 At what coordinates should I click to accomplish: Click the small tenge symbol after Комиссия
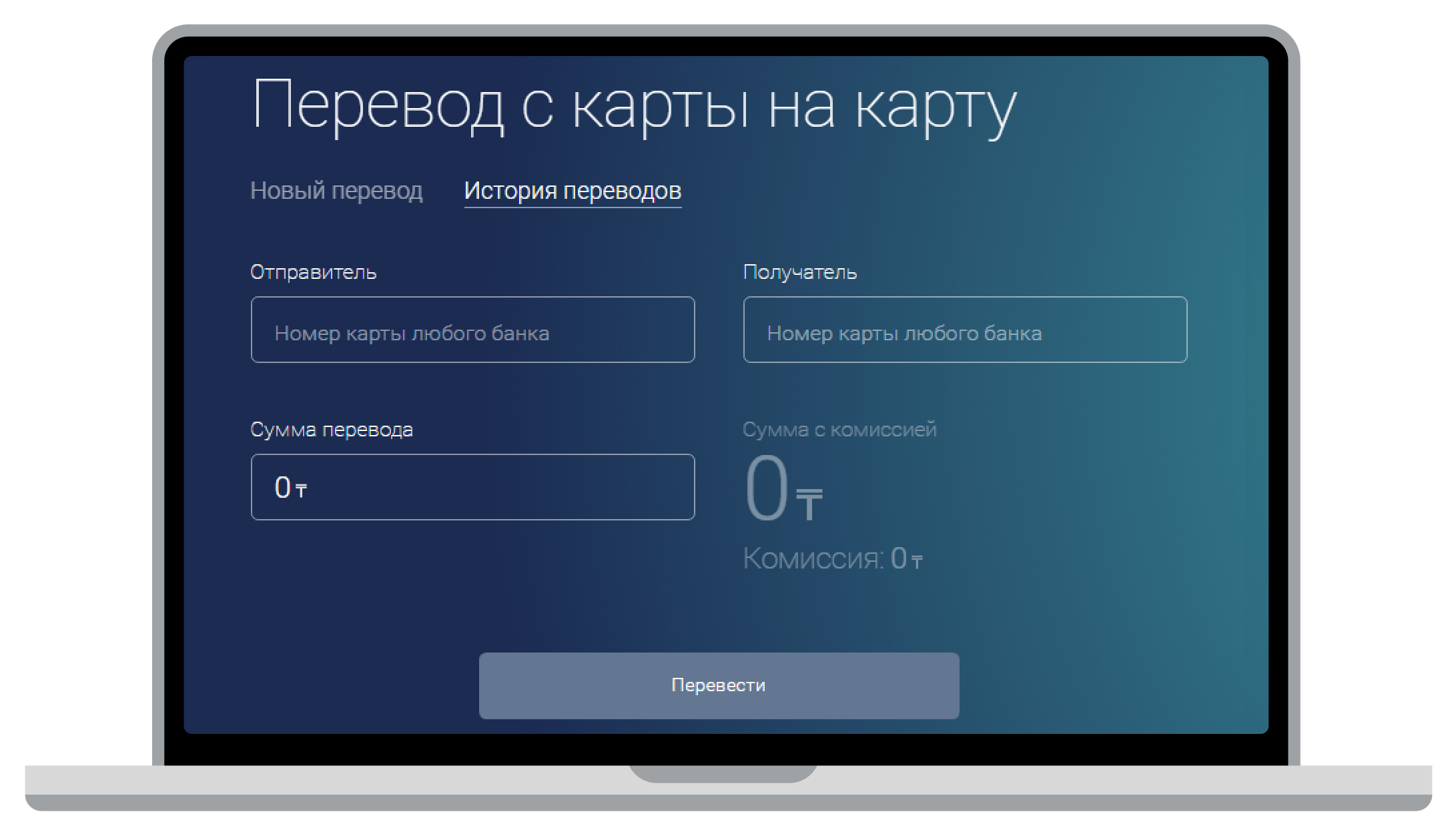point(917,562)
